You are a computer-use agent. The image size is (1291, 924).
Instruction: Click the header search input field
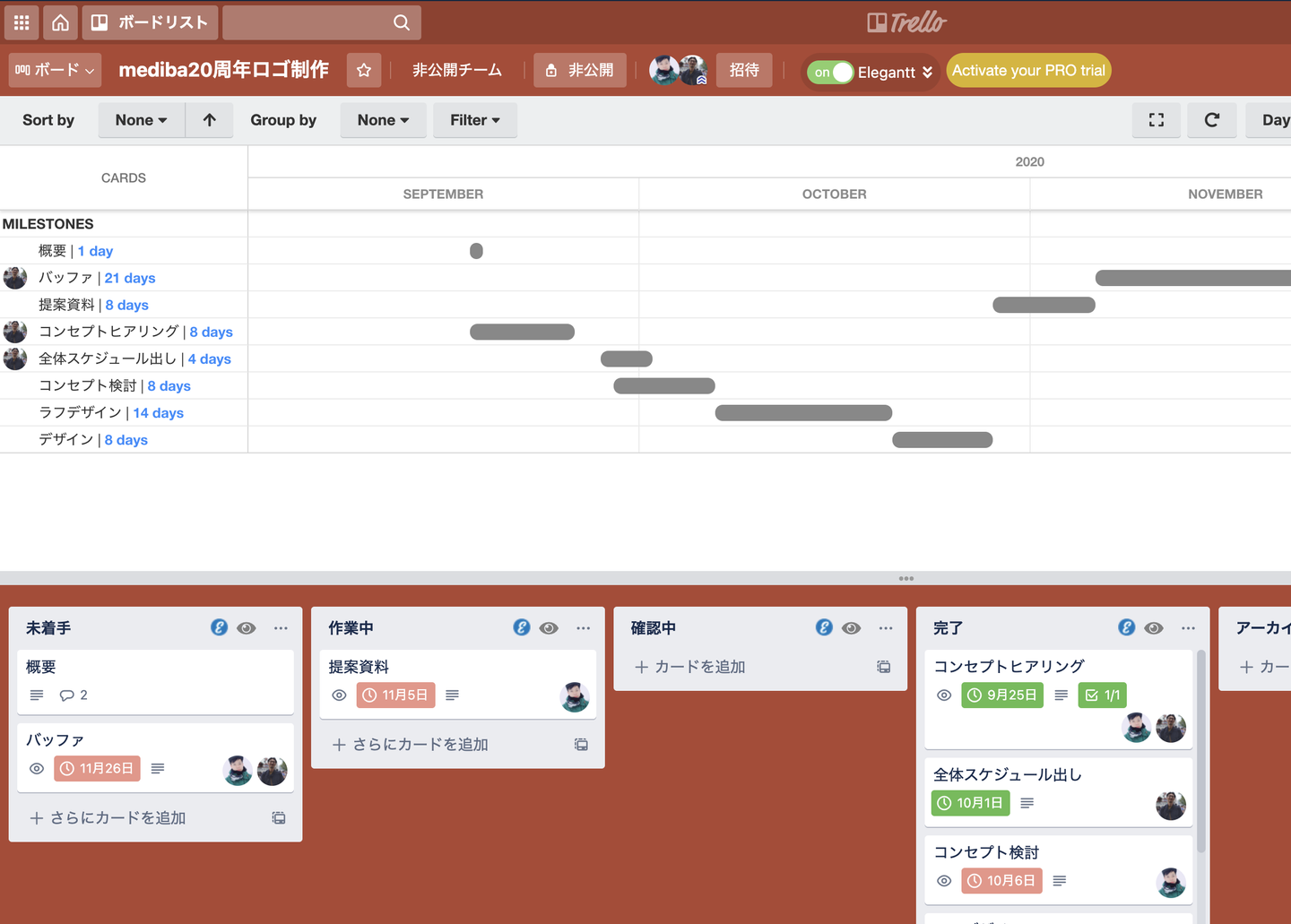pyautogui.click(x=322, y=22)
